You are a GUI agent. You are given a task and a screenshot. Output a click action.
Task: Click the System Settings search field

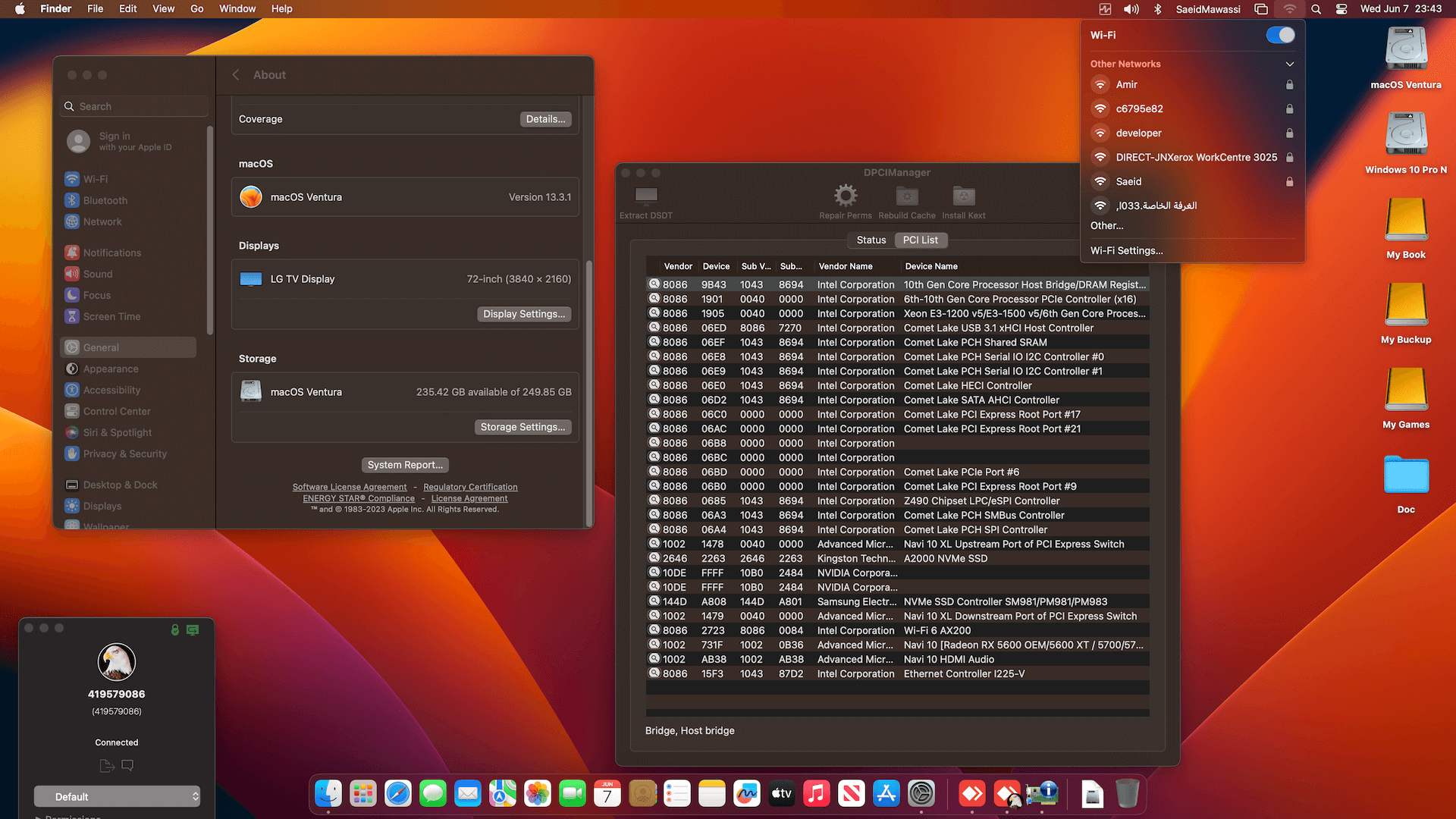(x=133, y=106)
